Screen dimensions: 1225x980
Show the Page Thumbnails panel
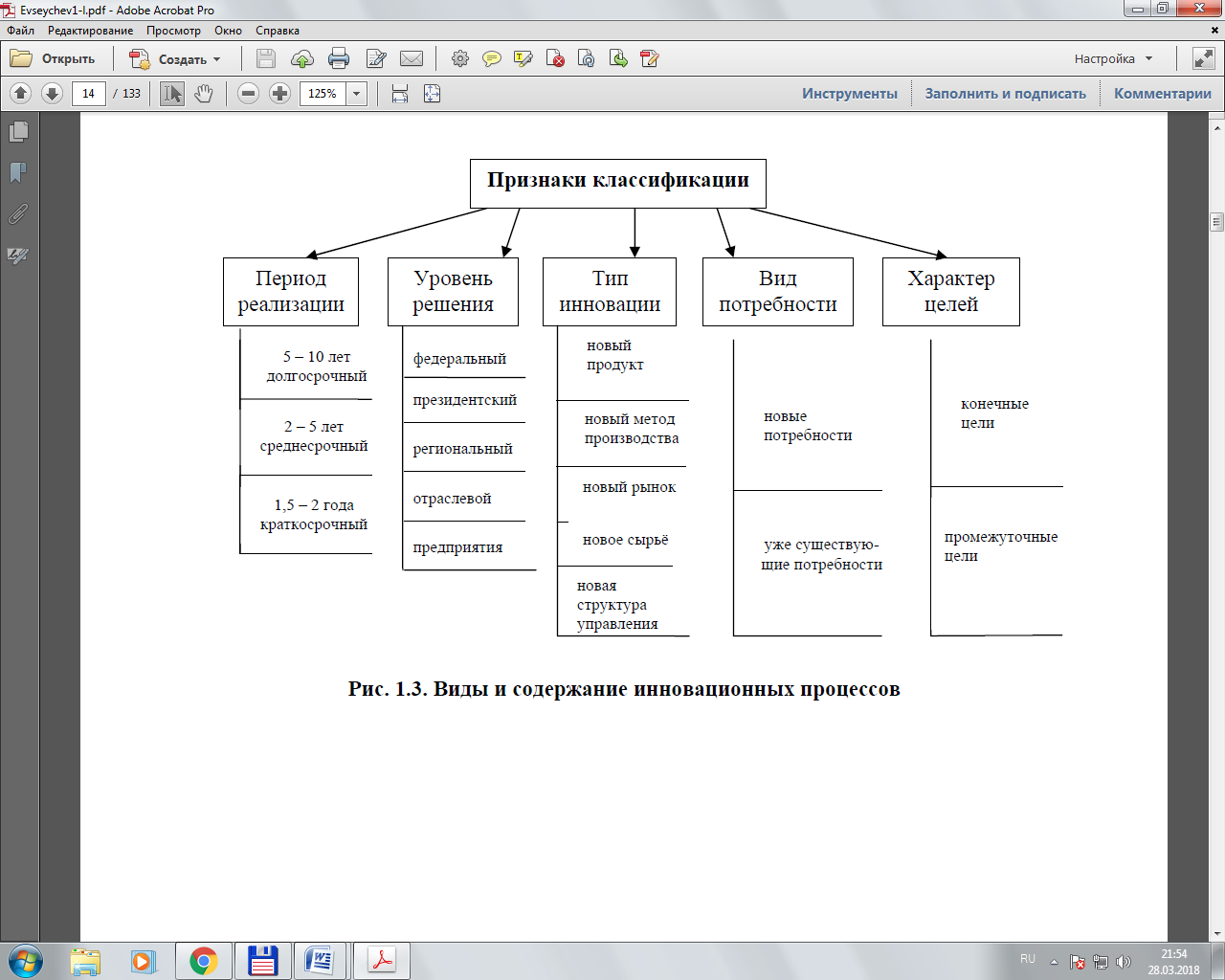(18, 132)
